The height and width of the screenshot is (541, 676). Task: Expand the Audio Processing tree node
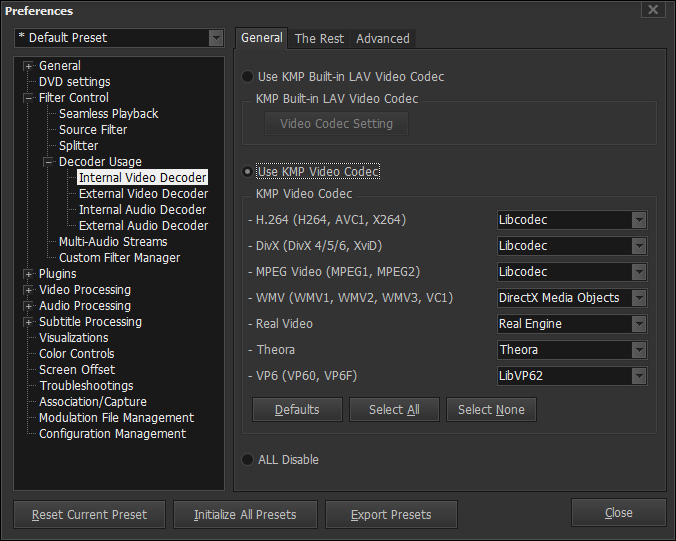tap(28, 306)
